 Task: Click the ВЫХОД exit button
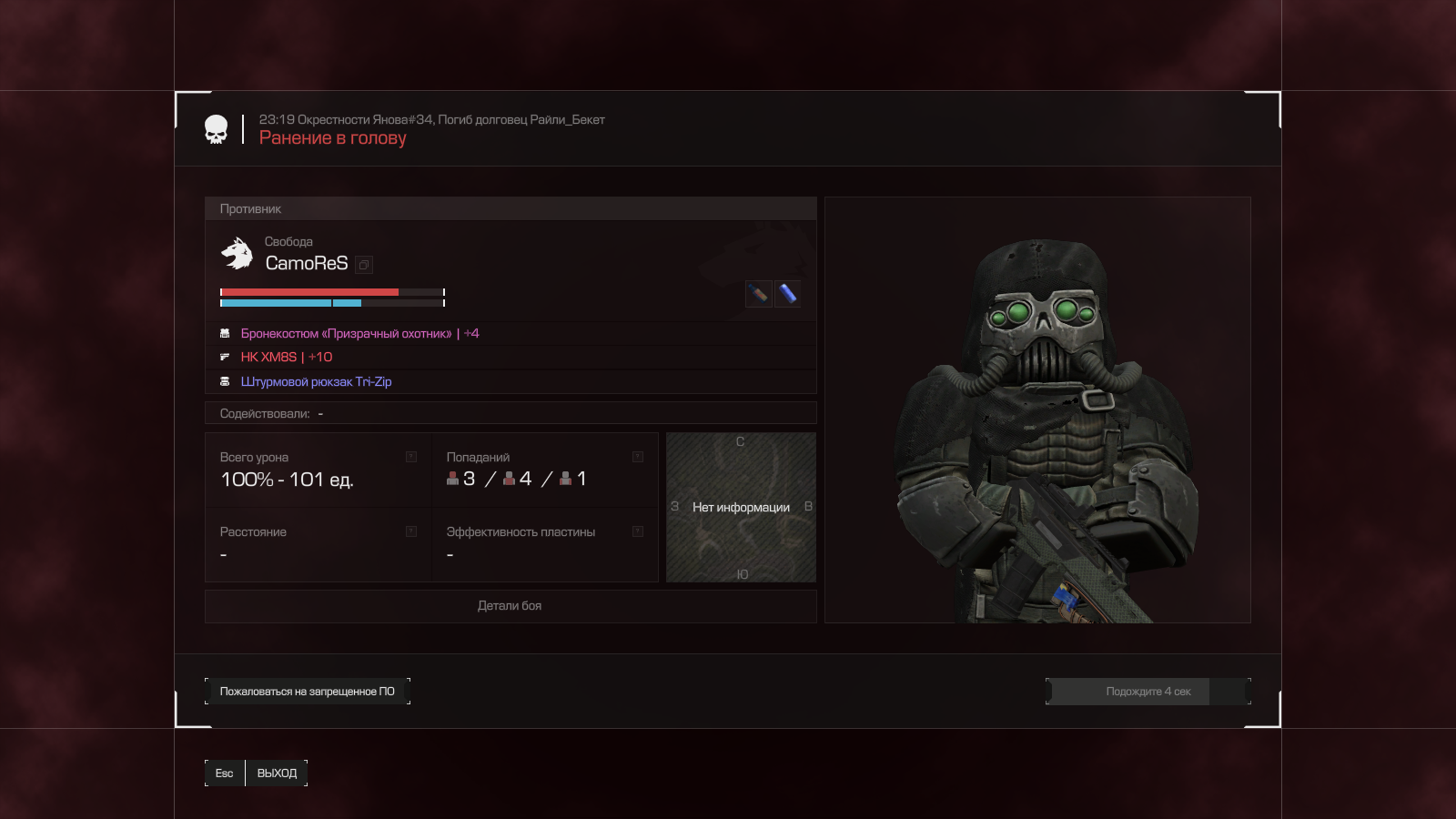click(277, 773)
